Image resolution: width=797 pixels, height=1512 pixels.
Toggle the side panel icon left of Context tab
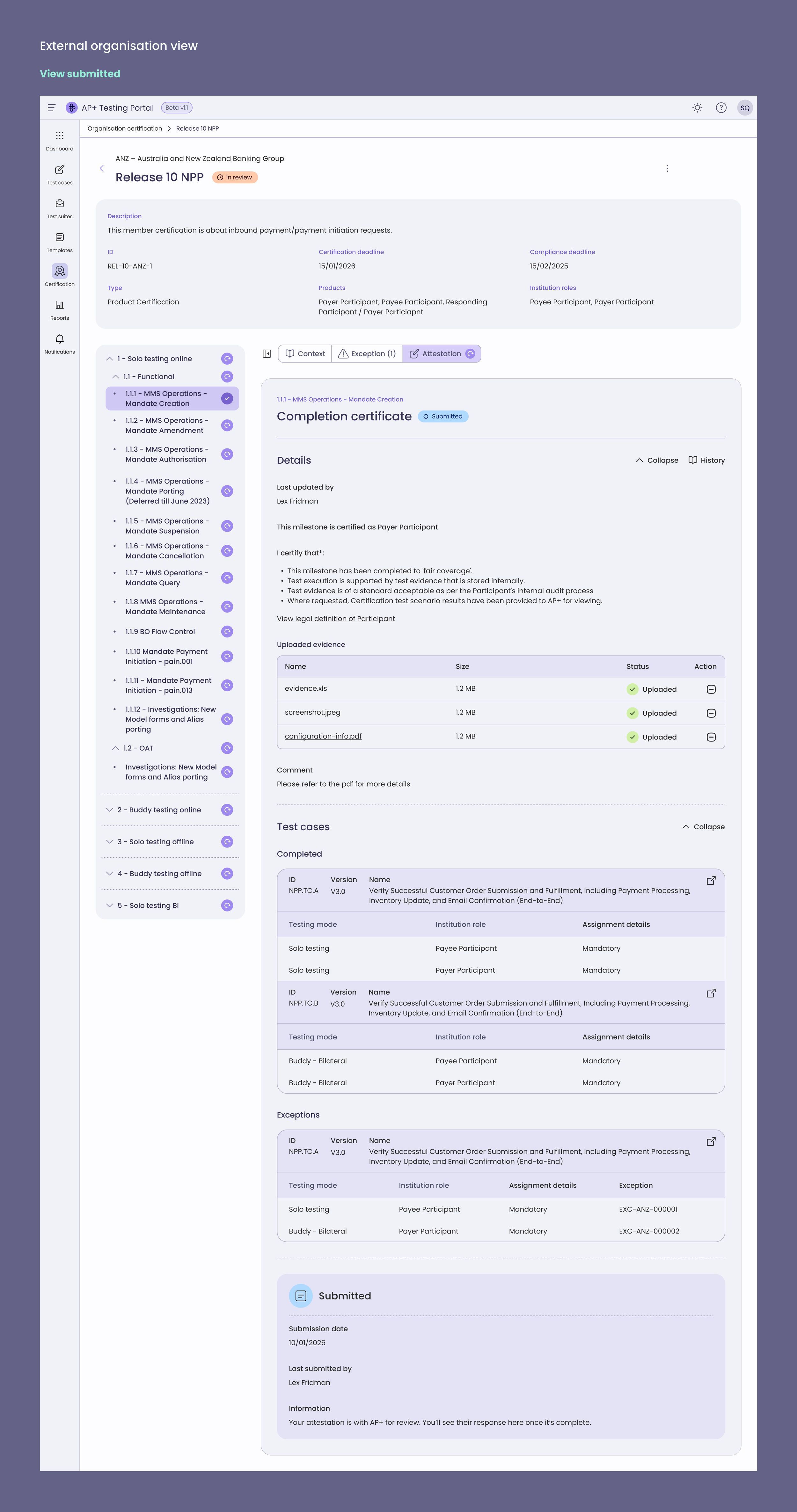[267, 353]
